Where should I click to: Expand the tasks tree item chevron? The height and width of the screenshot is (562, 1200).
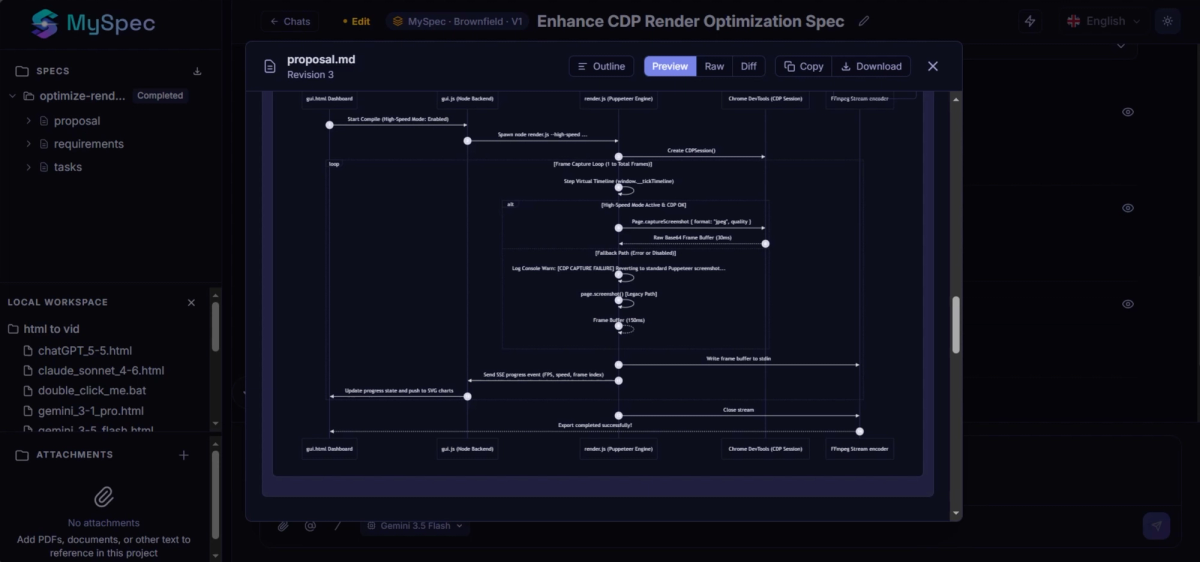29,167
